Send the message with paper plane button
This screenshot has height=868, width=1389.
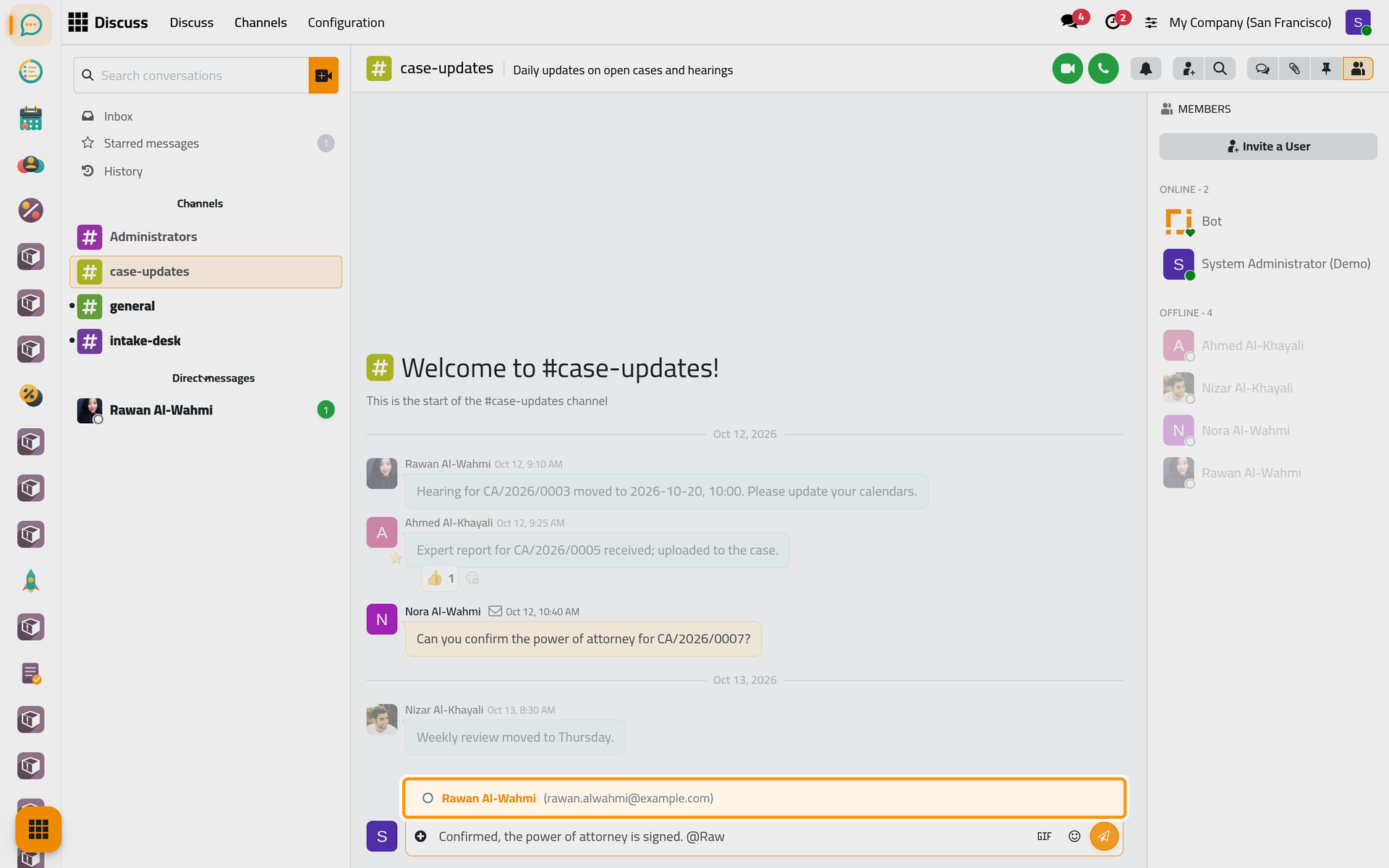[1104, 836]
